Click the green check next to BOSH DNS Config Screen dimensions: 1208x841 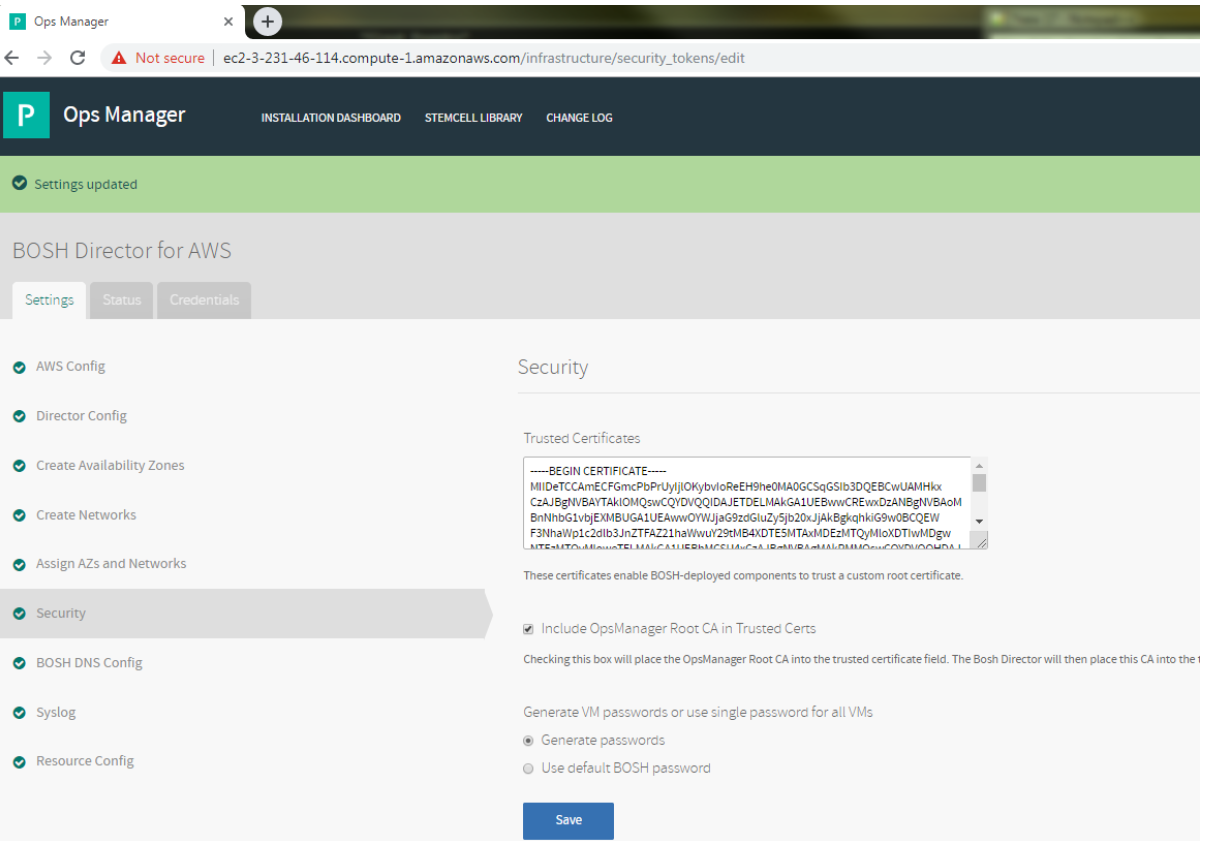tap(19, 663)
